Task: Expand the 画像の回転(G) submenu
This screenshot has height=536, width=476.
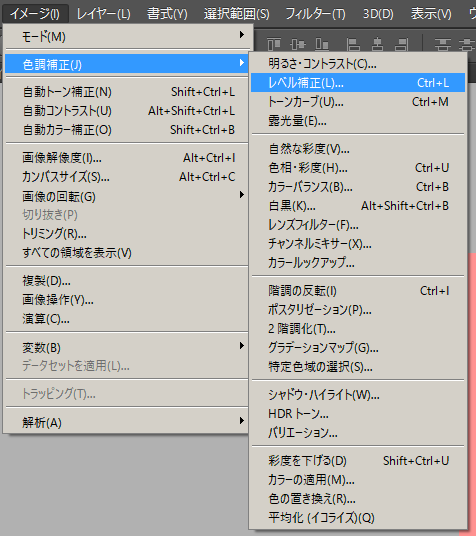Action: click(x=127, y=196)
